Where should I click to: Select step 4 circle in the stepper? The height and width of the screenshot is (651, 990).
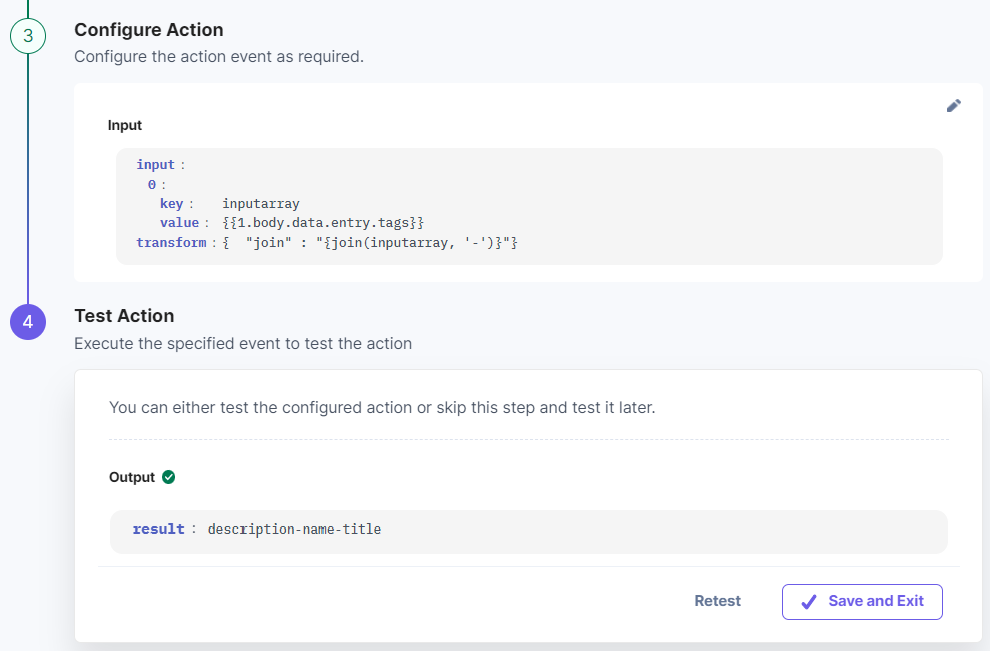(x=28, y=322)
